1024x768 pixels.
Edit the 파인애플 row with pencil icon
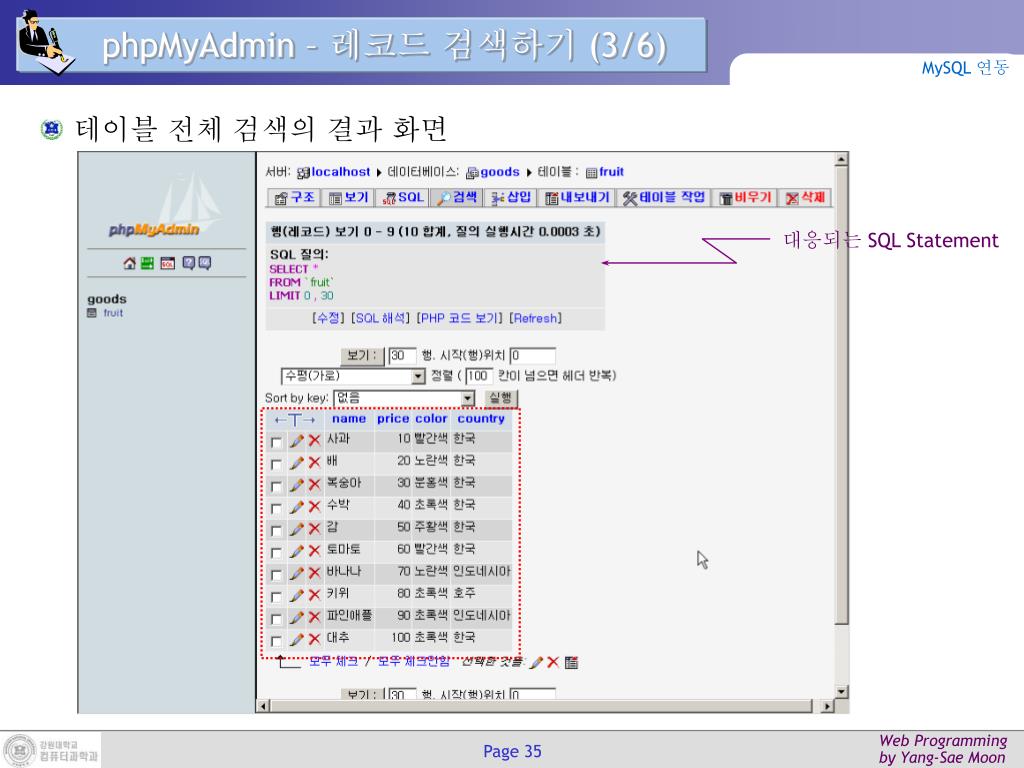pos(296,618)
